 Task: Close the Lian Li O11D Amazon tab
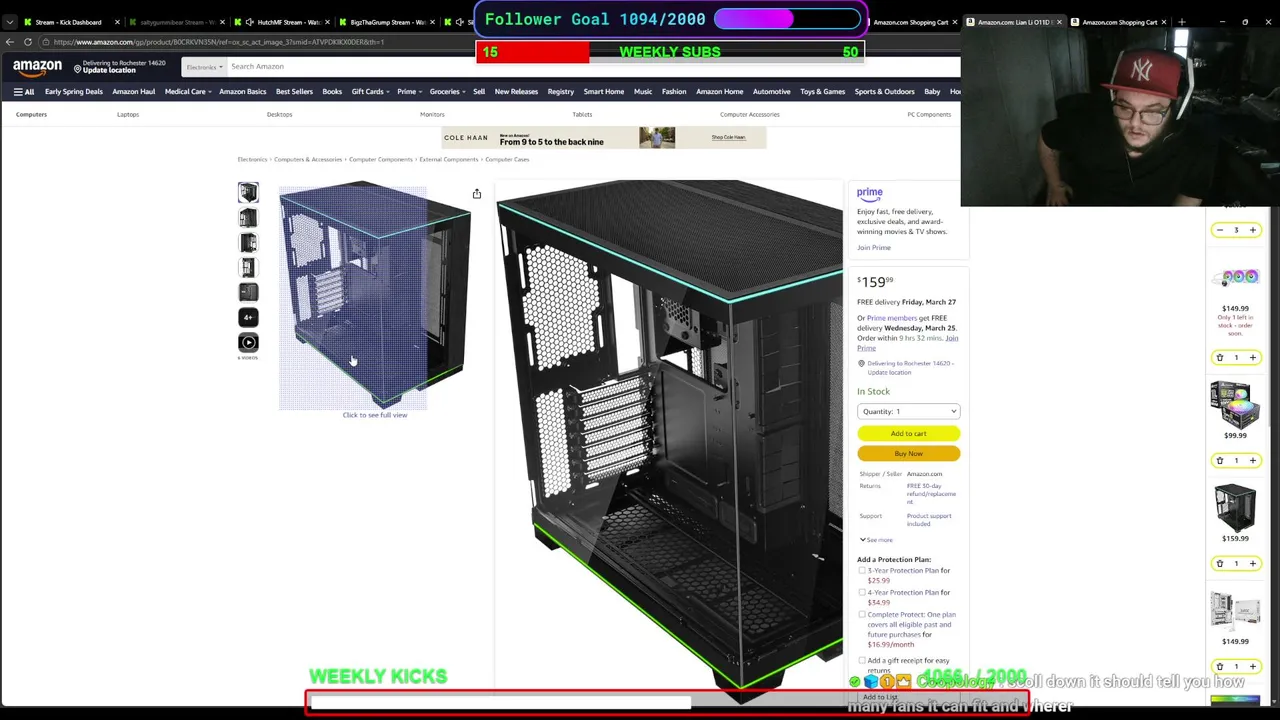[1059, 22]
